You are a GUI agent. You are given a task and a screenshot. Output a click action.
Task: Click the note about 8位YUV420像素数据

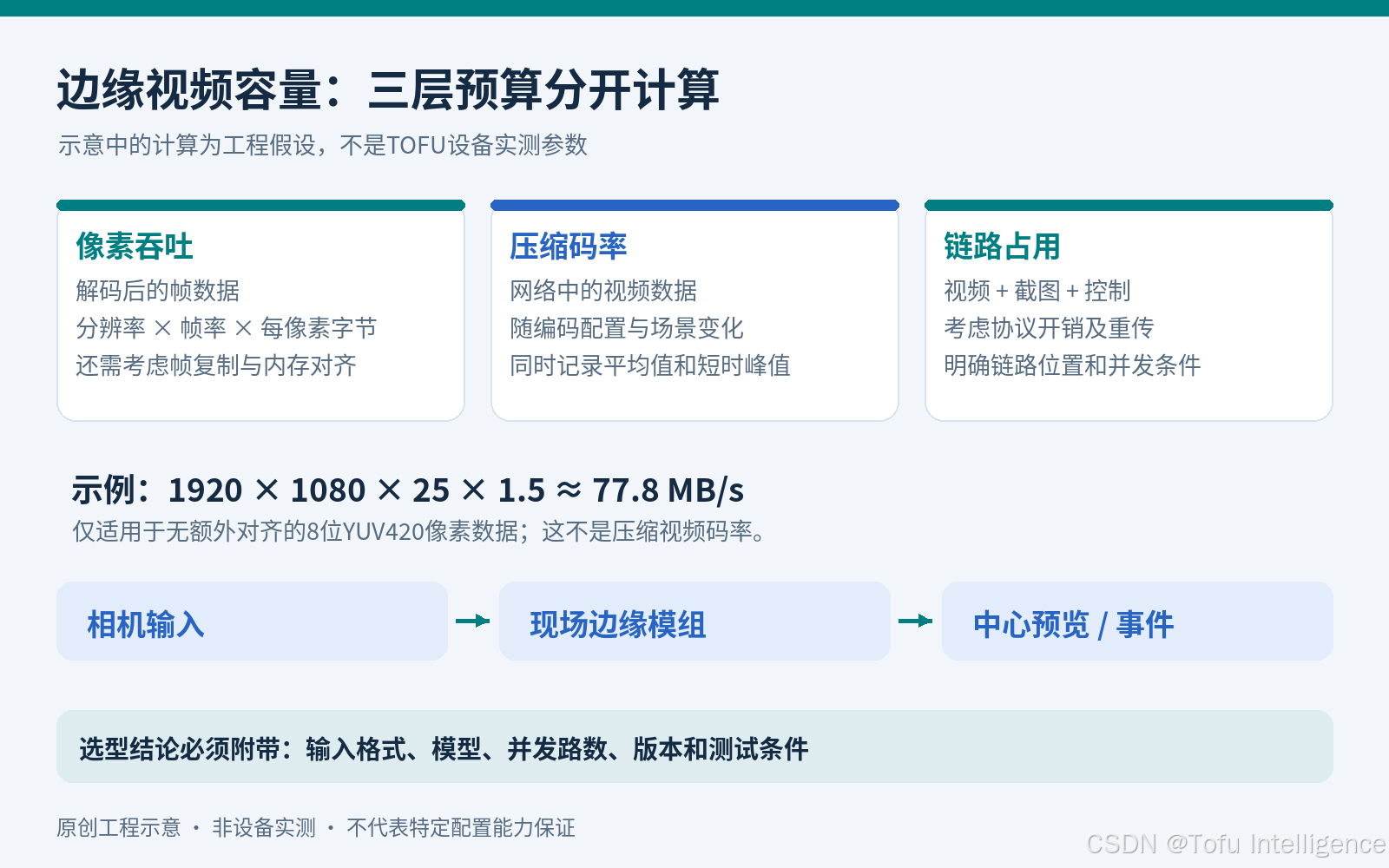420,531
